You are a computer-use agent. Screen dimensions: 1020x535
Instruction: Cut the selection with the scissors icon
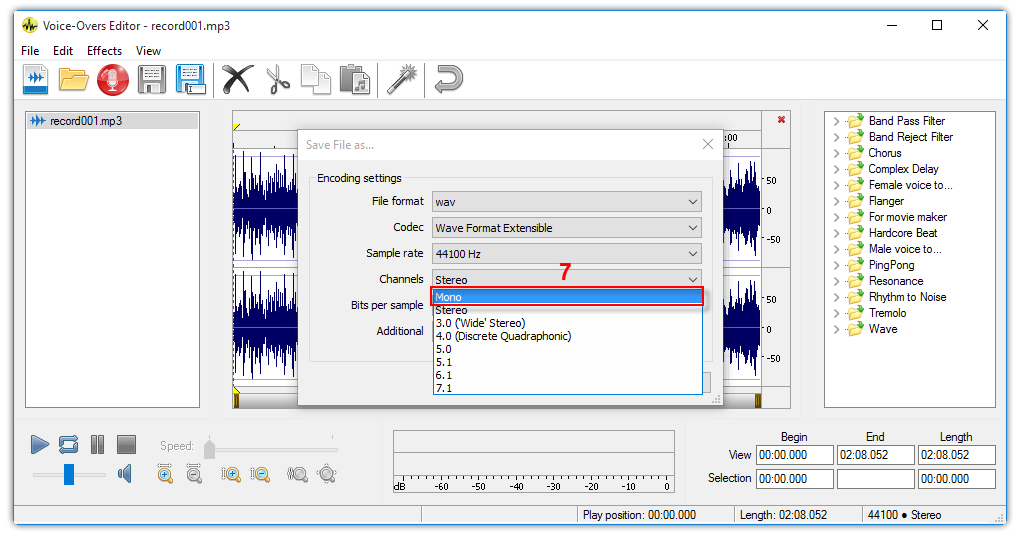pyautogui.click(x=278, y=79)
